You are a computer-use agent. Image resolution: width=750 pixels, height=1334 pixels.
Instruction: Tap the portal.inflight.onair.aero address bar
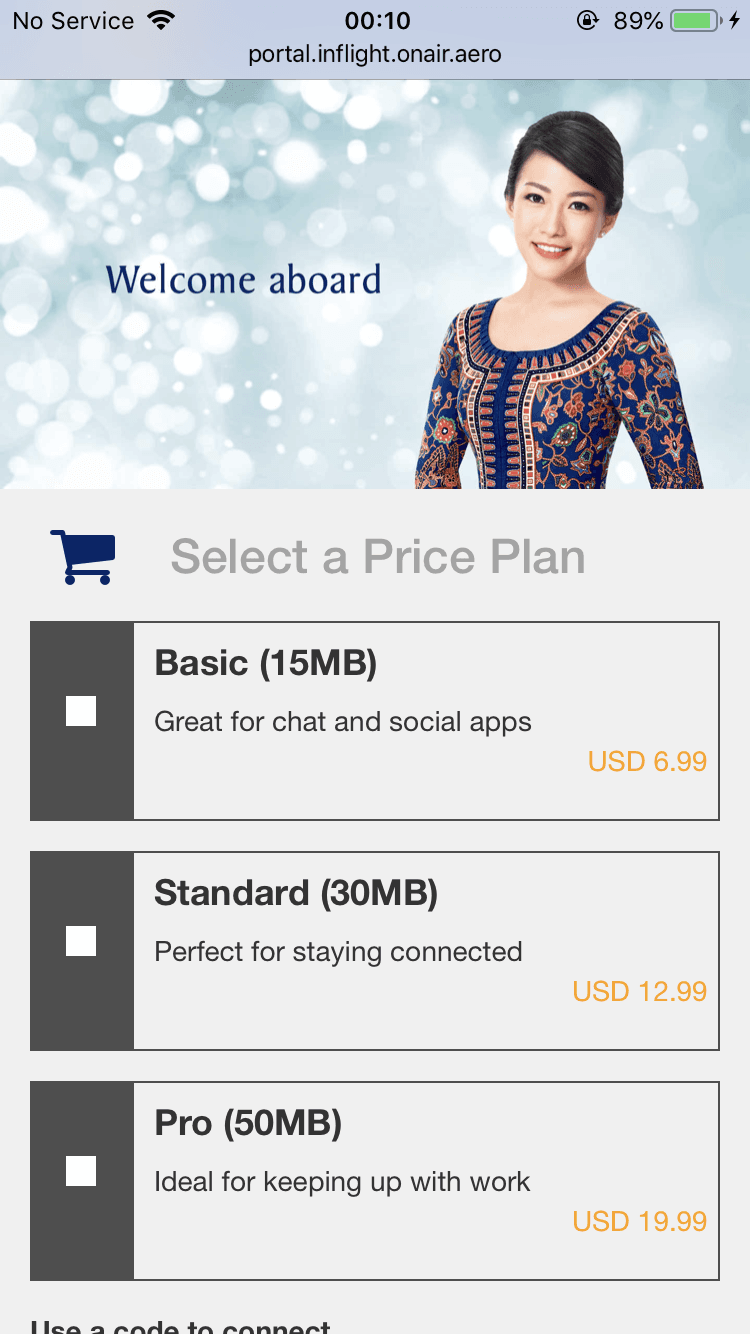click(x=375, y=54)
